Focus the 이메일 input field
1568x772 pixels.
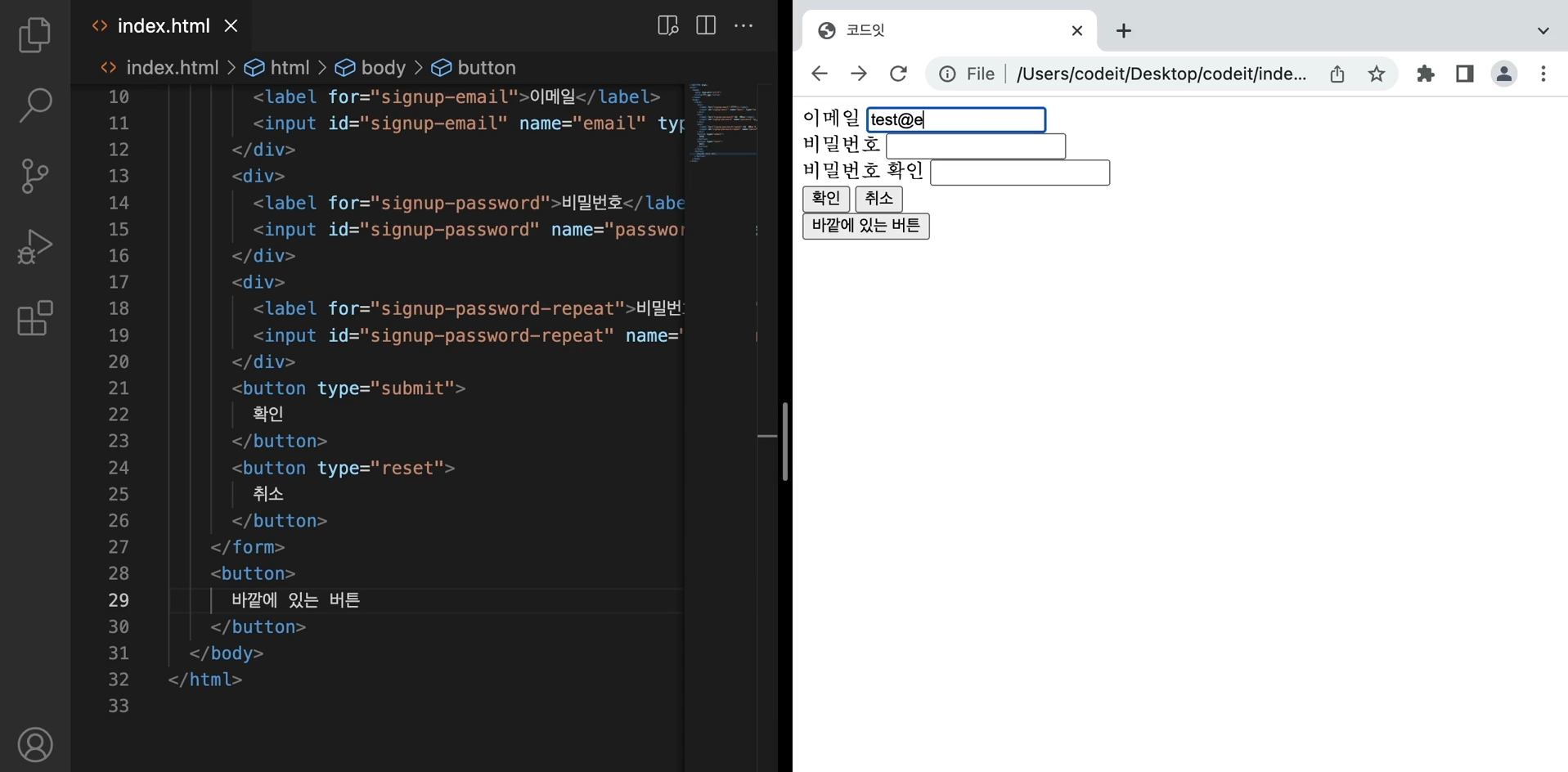click(x=956, y=120)
